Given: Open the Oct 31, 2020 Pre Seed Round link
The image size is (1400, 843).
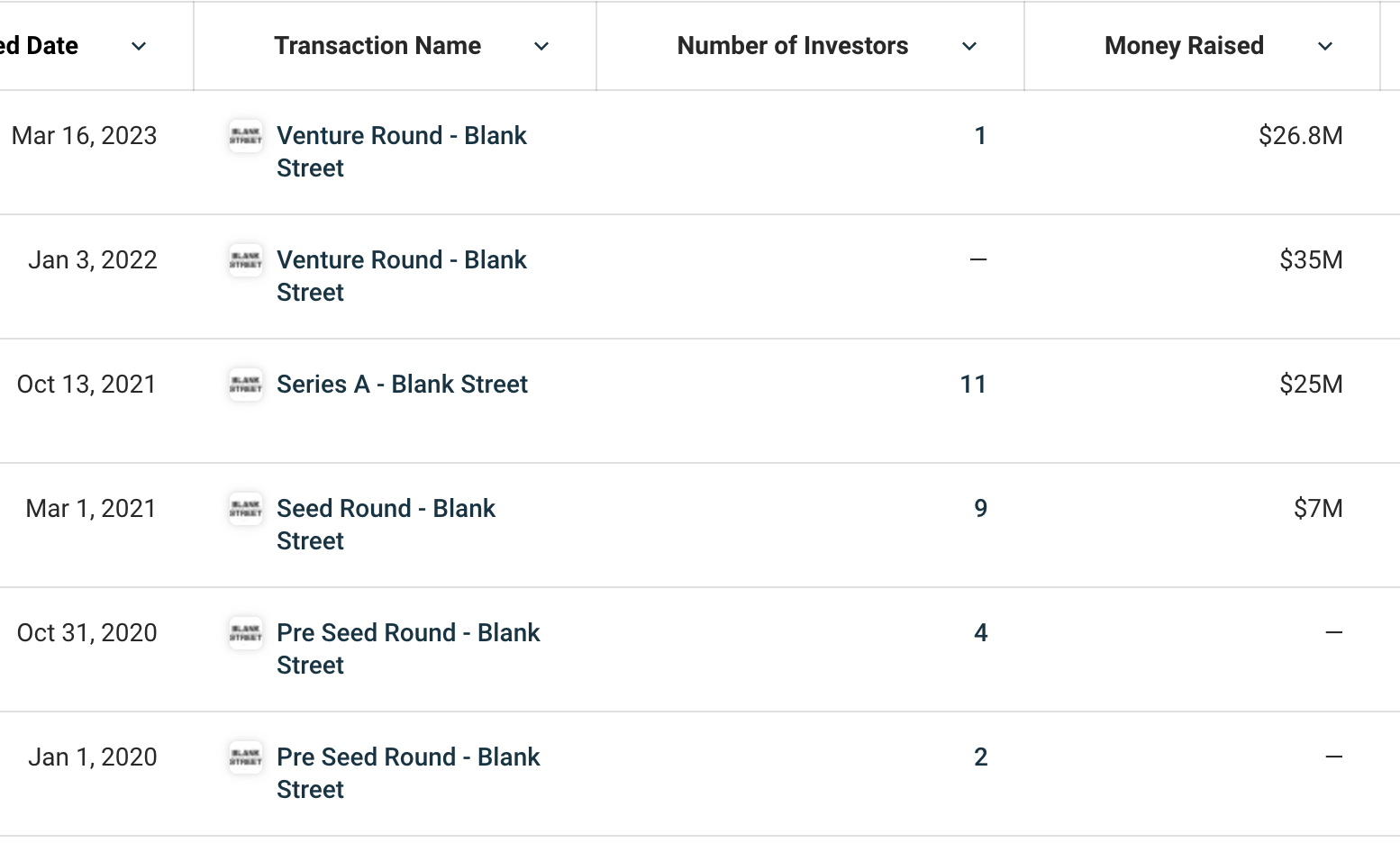Looking at the screenshot, I should pyautogui.click(x=408, y=649).
